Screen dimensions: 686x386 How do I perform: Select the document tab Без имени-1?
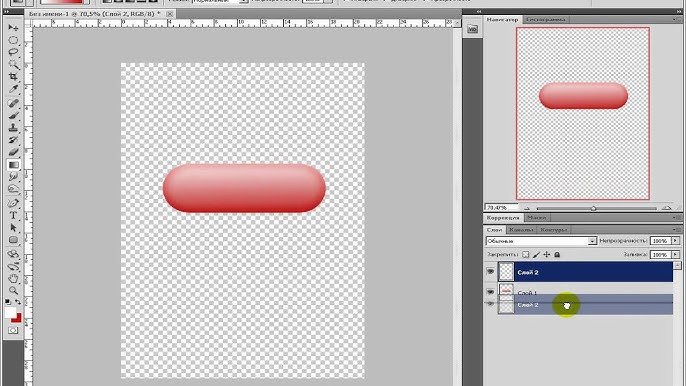(x=94, y=14)
